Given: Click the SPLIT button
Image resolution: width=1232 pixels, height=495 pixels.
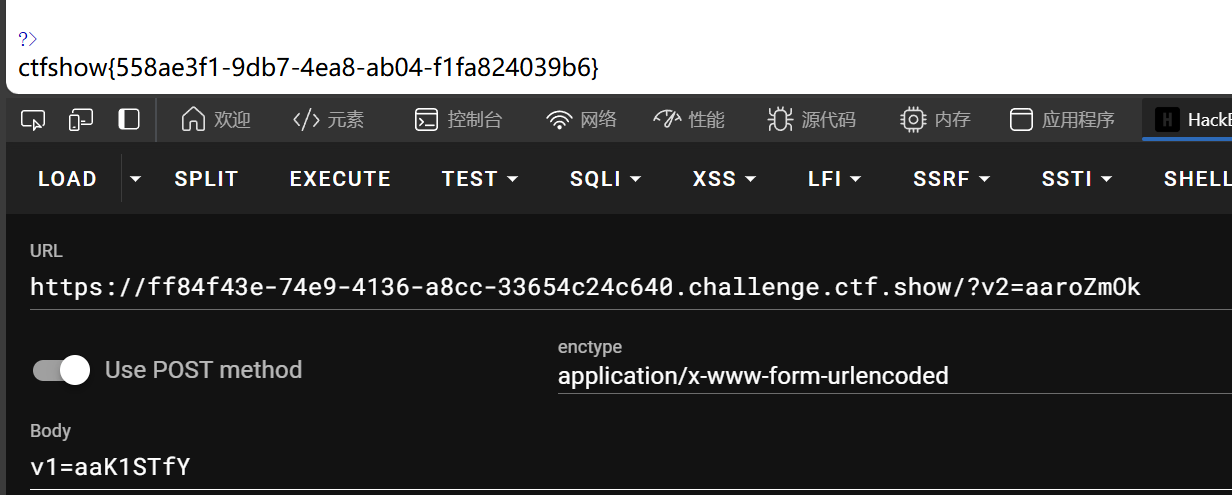Looking at the screenshot, I should (206, 179).
